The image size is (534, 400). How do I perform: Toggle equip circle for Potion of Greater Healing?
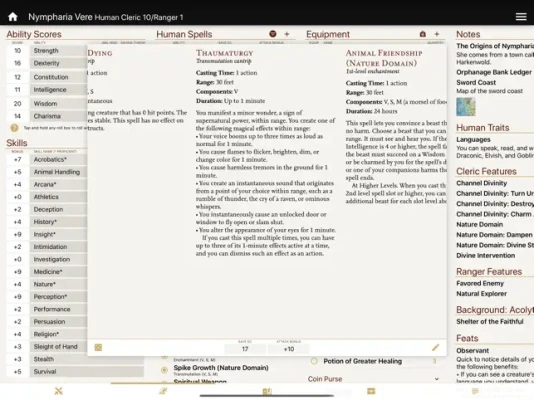314,361
